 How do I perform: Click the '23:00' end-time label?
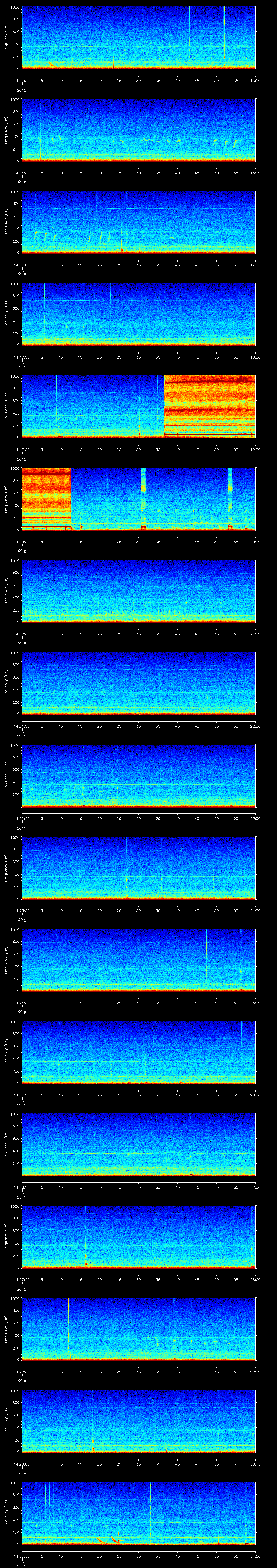click(256, 818)
